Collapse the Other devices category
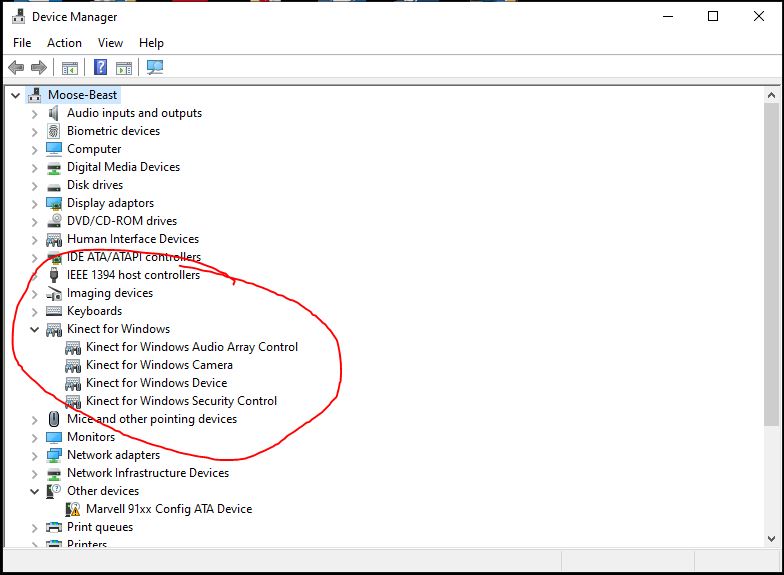Viewport: 784px width, 575px height. [x=34, y=491]
